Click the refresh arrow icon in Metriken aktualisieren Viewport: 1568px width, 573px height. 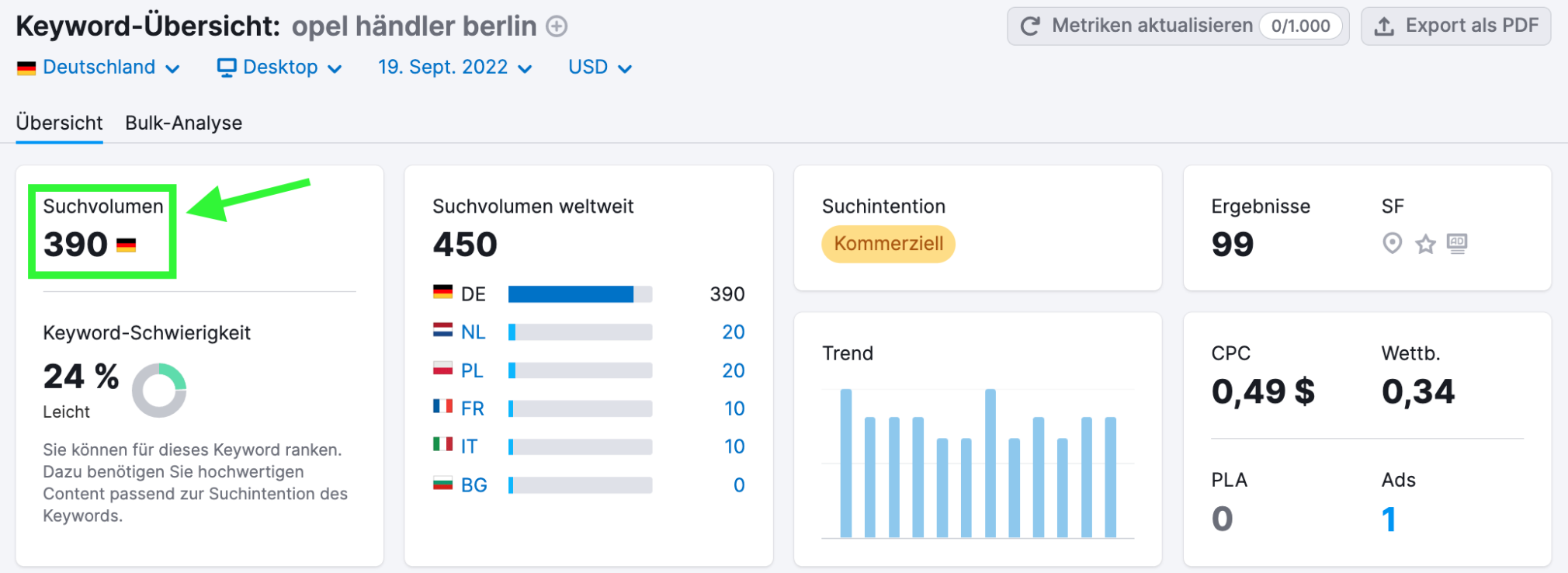point(1030,26)
